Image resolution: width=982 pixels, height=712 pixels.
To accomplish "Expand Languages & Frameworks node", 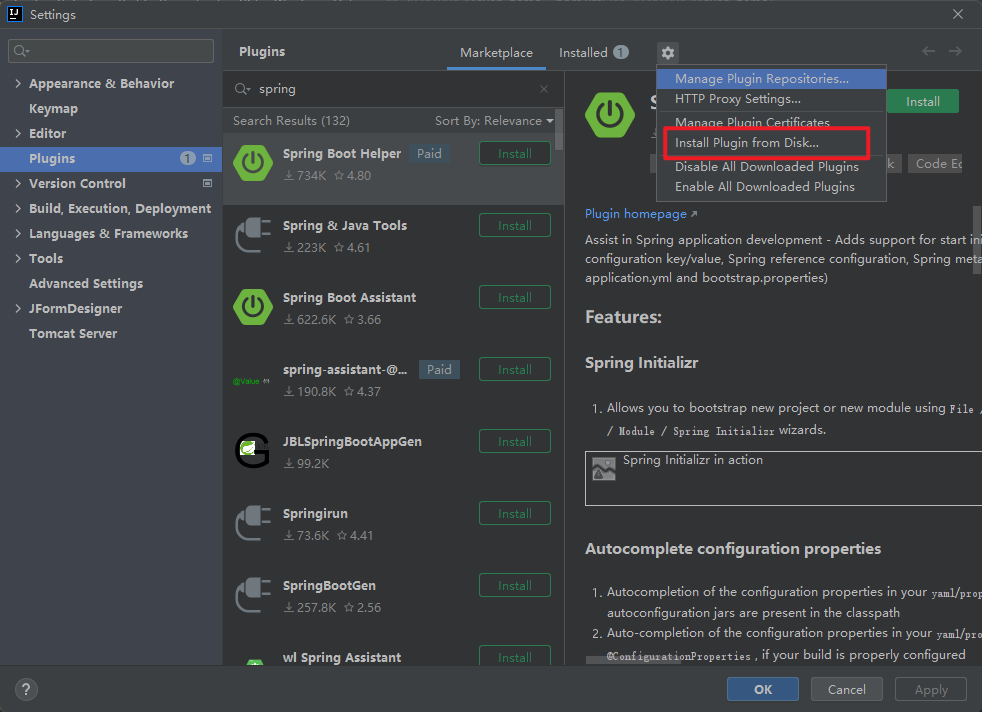I will tap(18, 234).
